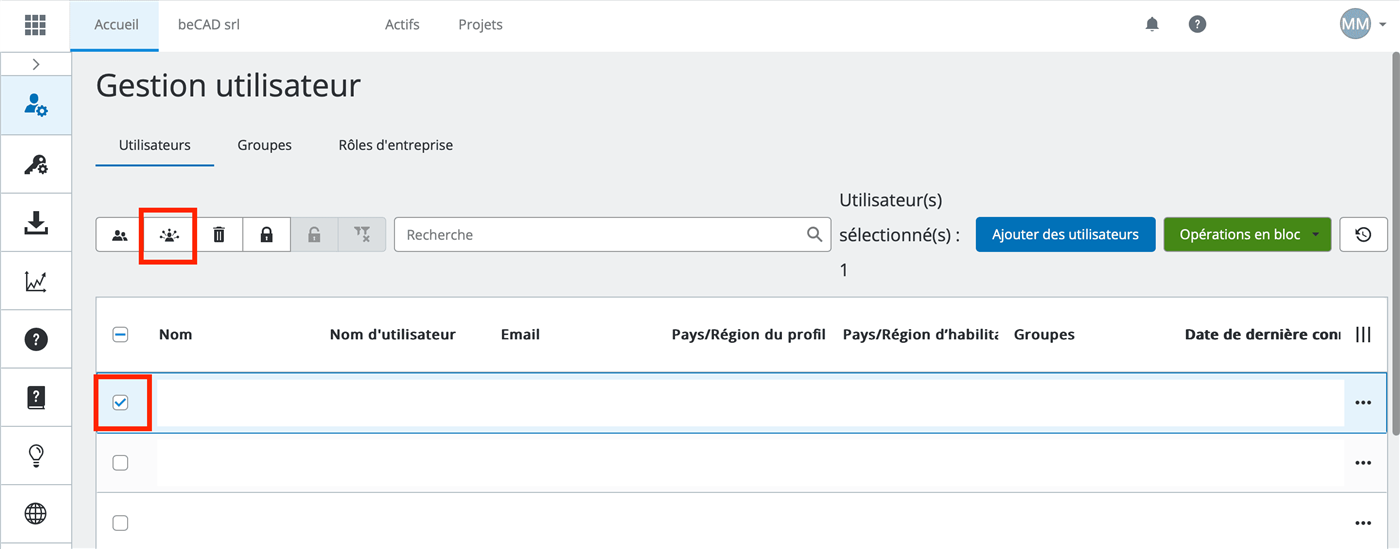Expand the collapsed sidebar chevron
The height and width of the screenshot is (549, 1400).
[x=36, y=64]
